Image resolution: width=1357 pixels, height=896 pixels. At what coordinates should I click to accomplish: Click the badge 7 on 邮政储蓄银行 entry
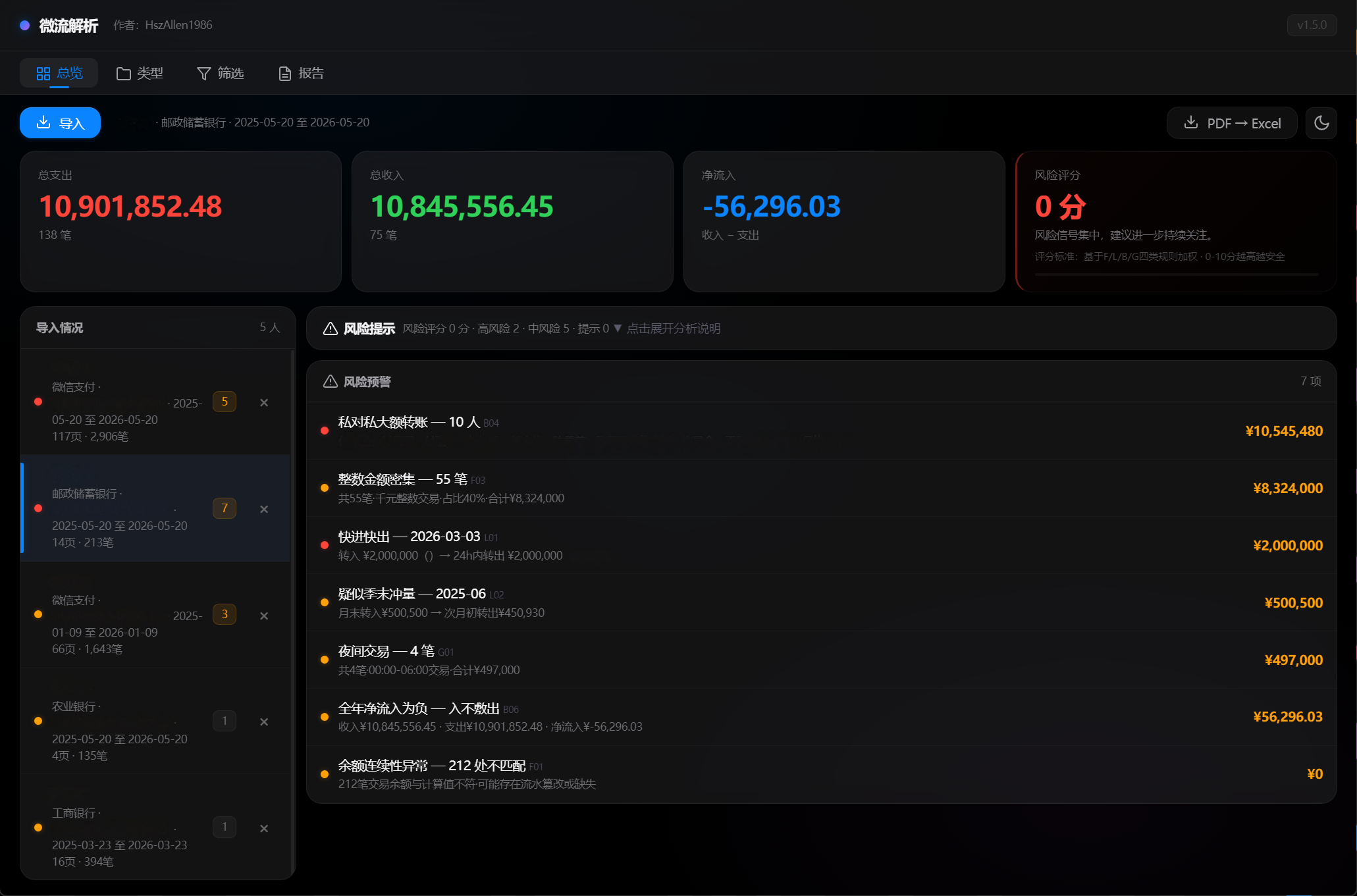click(225, 508)
